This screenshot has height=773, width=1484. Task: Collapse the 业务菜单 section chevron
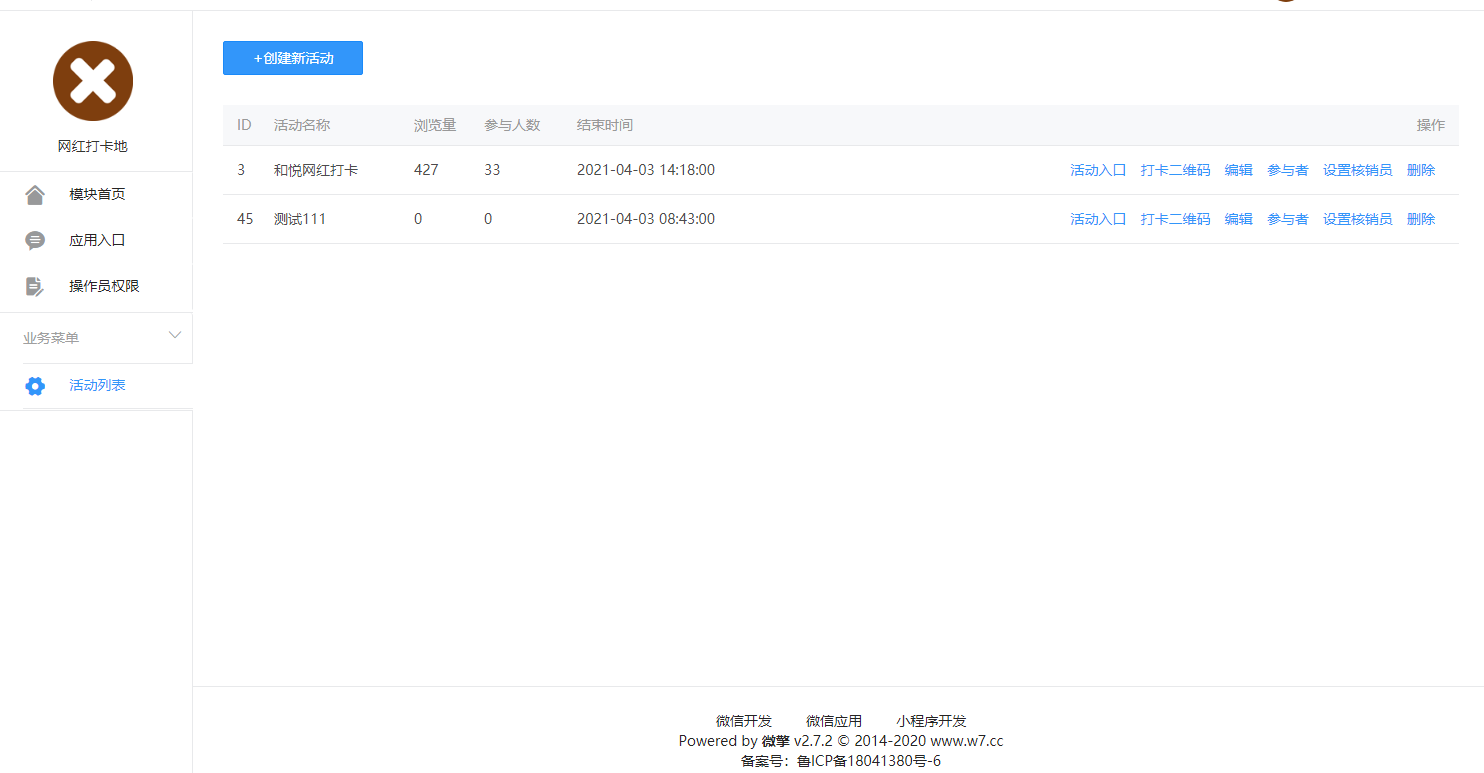[x=175, y=335]
